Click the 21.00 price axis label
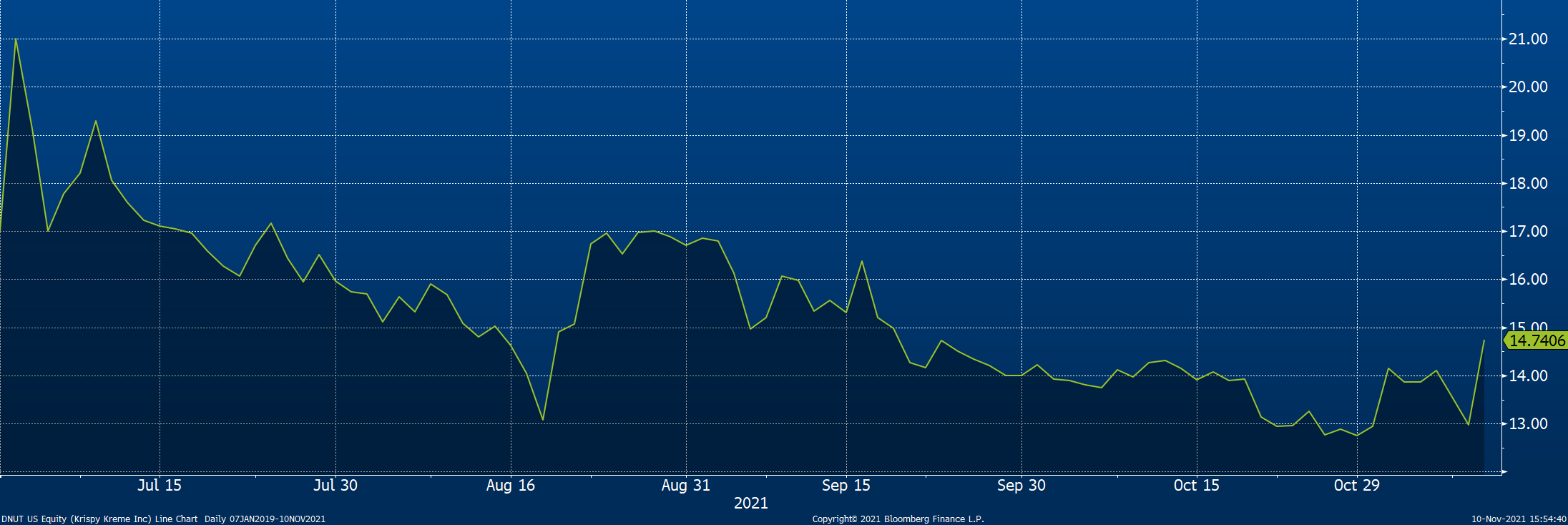Viewport: 1568px width, 525px height. [1528, 39]
